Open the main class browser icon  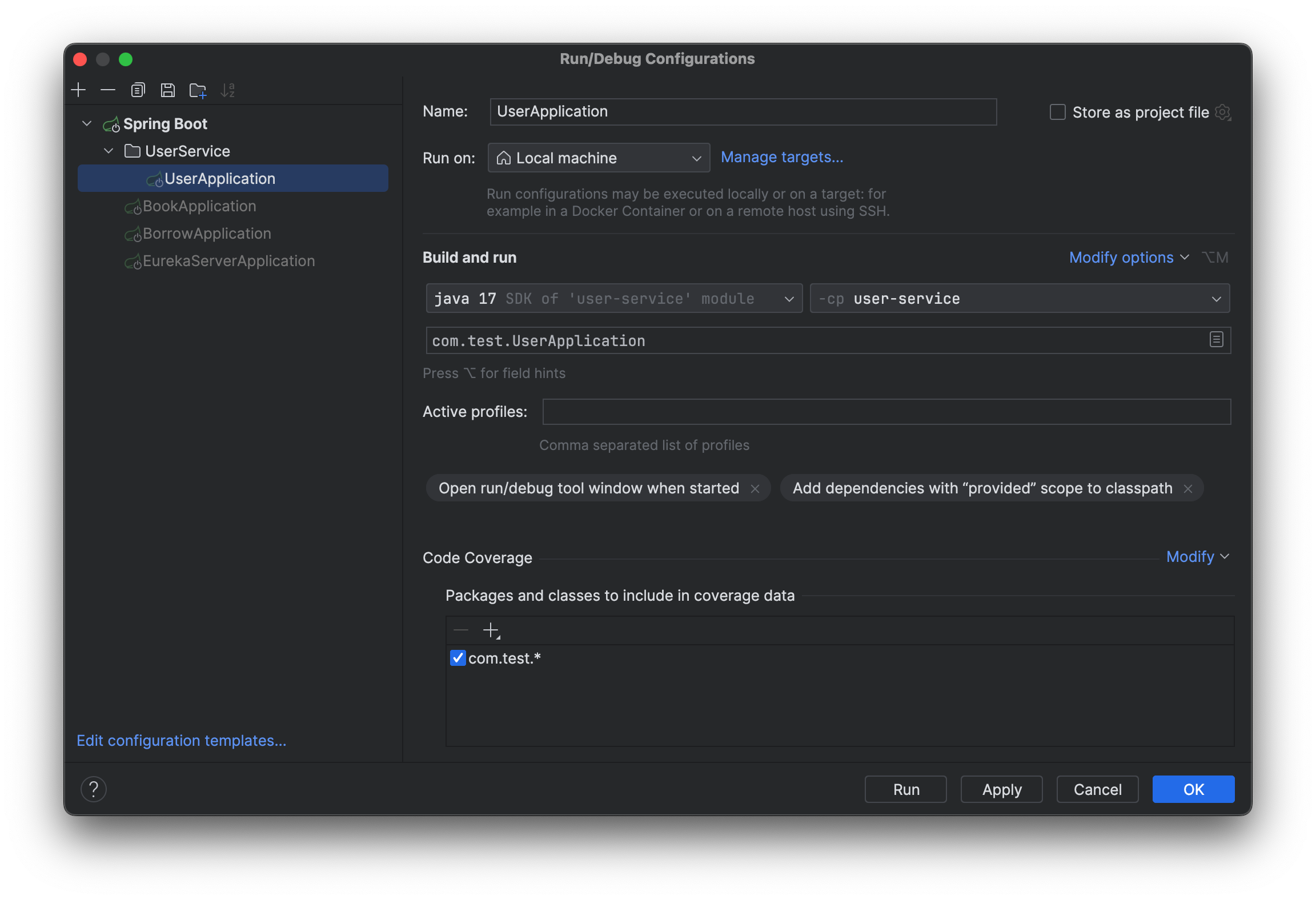(1215, 340)
